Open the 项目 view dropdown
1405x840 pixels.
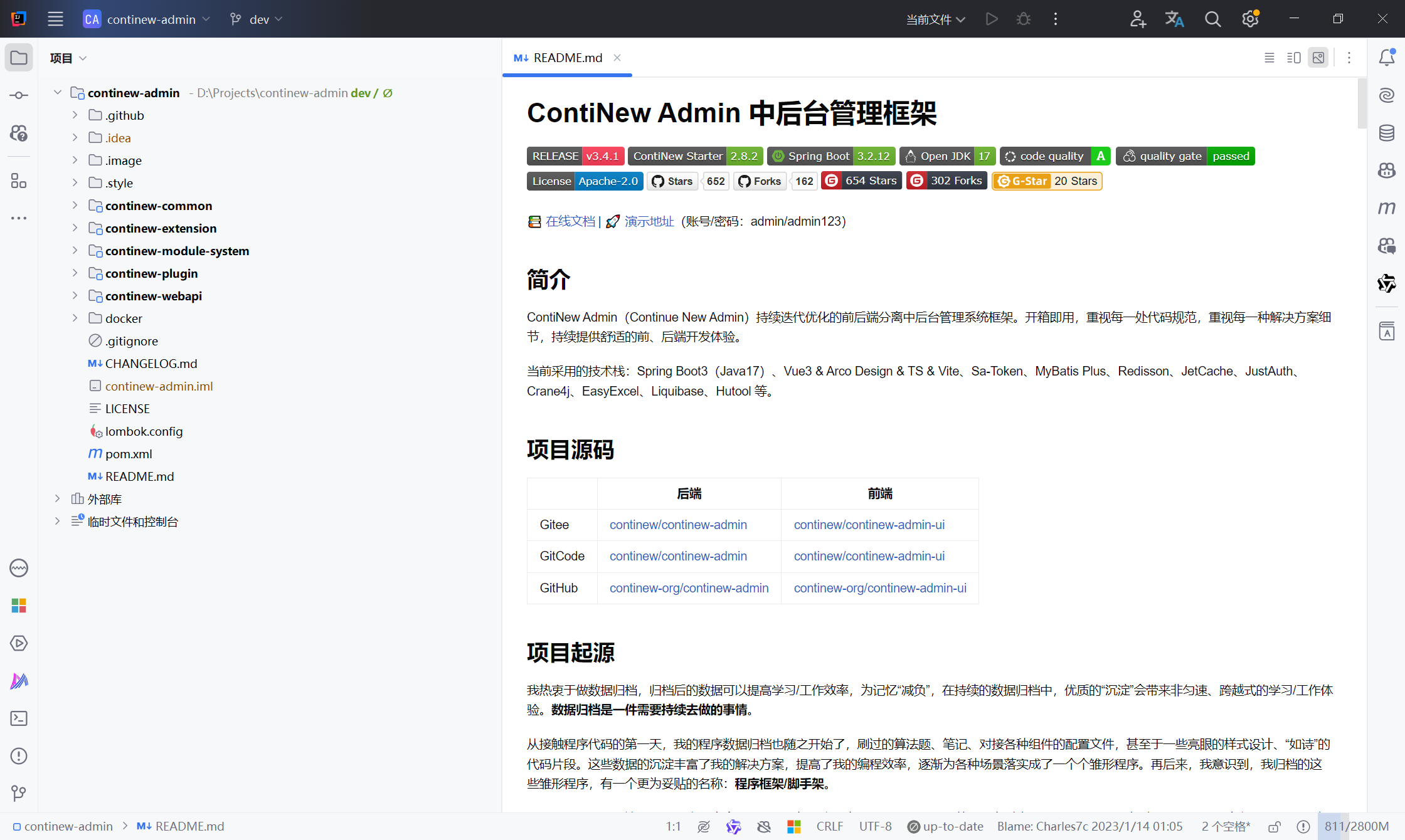(x=68, y=58)
